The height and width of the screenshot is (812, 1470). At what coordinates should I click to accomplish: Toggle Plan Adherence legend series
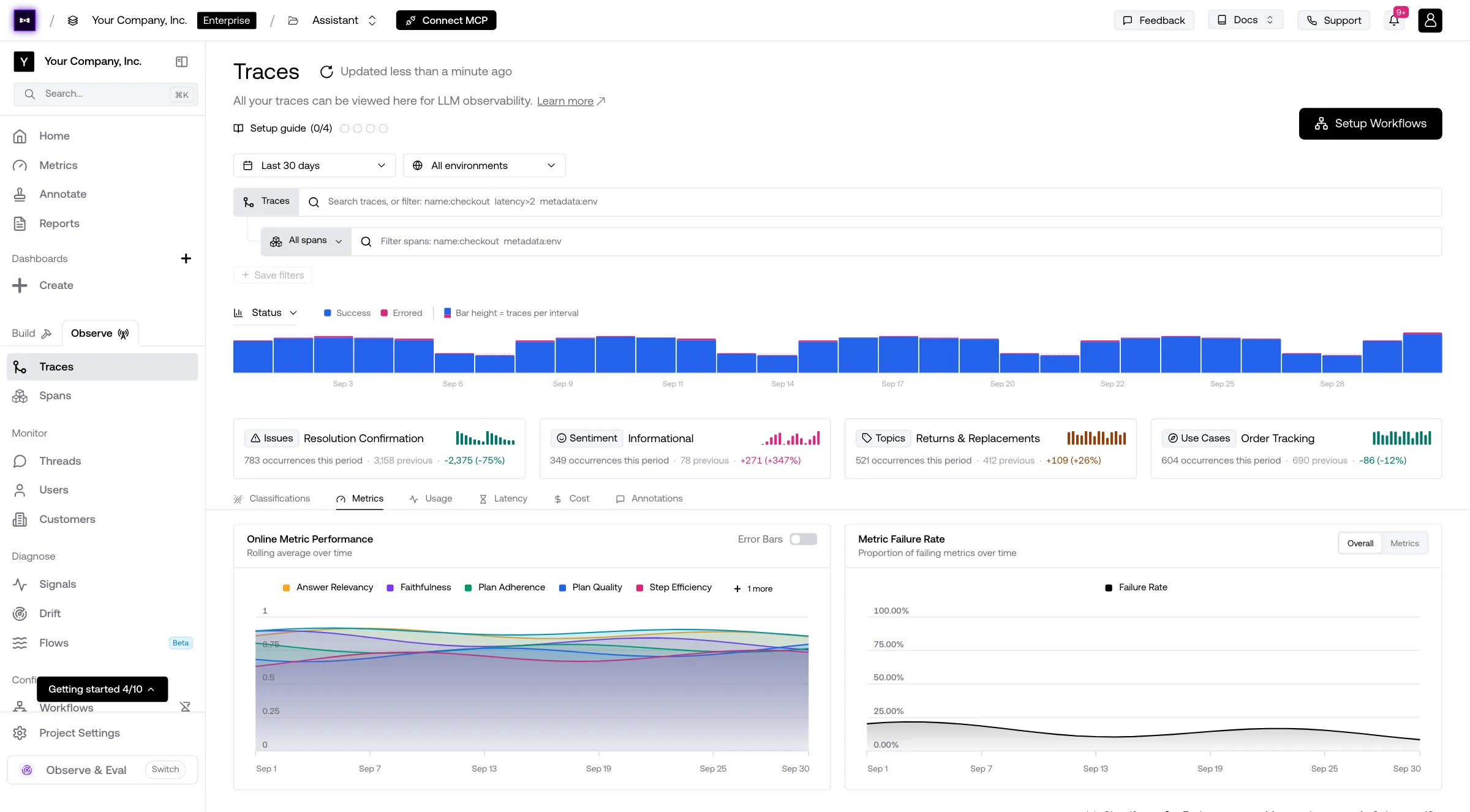(505, 587)
